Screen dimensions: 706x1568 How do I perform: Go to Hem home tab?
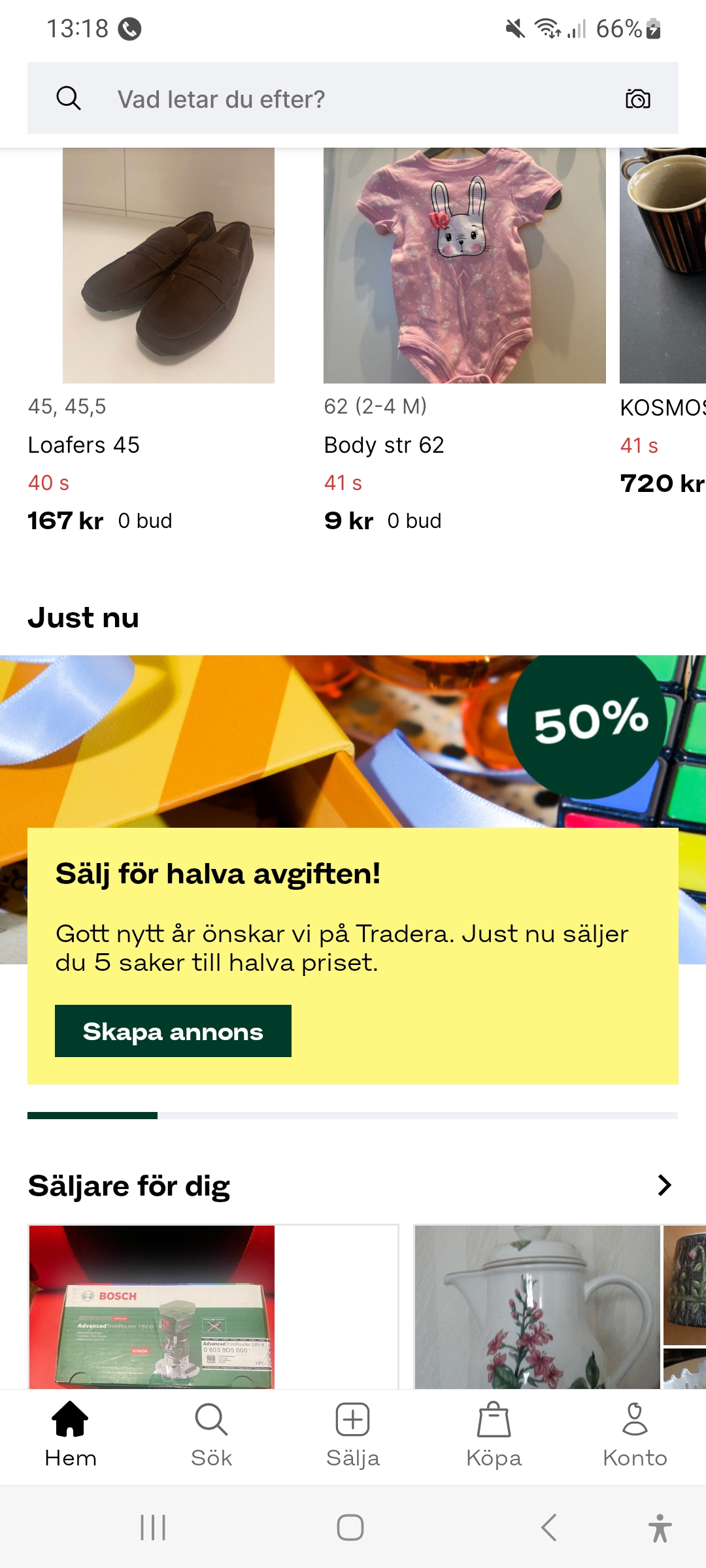pyautogui.click(x=71, y=1435)
